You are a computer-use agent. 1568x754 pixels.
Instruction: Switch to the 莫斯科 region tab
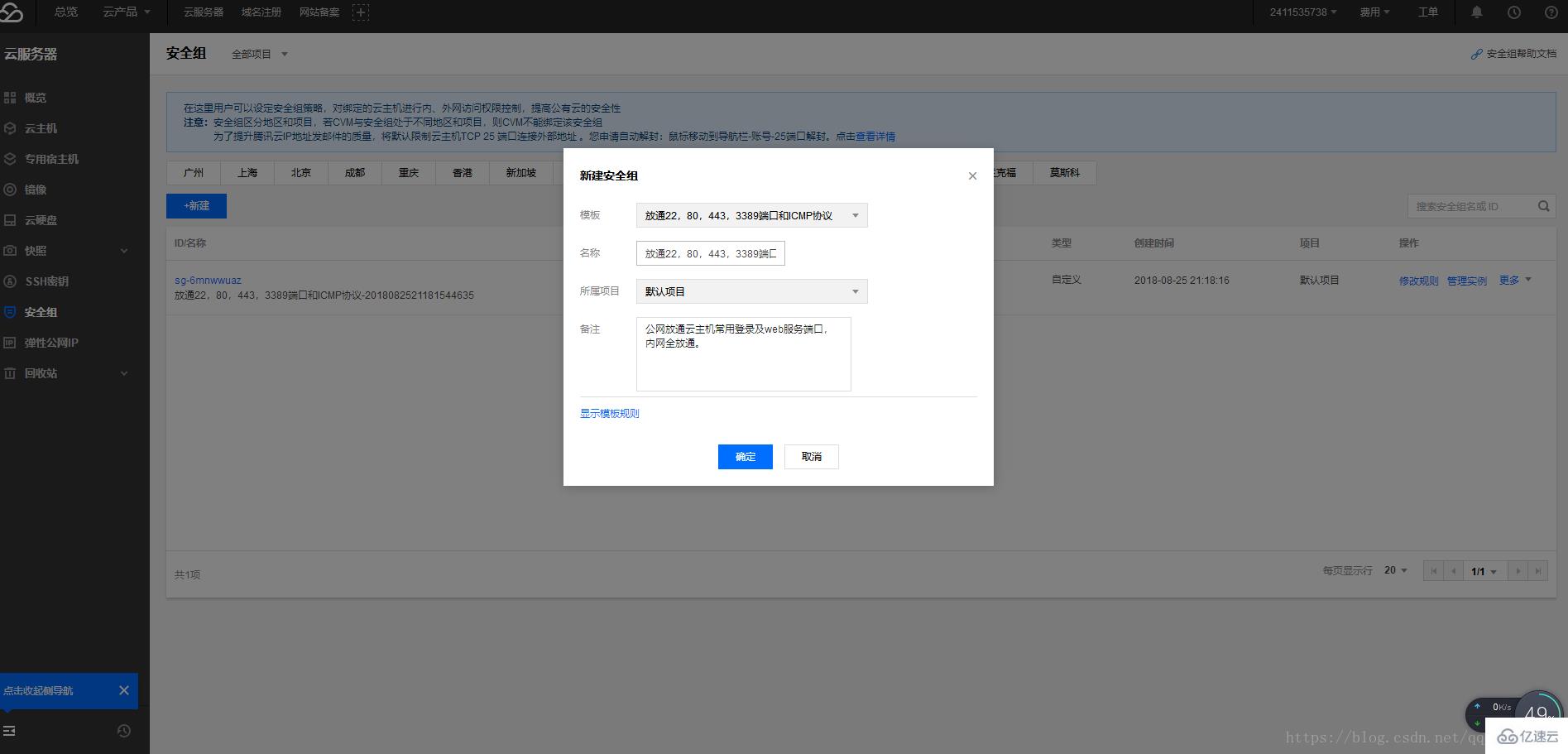coord(1065,172)
